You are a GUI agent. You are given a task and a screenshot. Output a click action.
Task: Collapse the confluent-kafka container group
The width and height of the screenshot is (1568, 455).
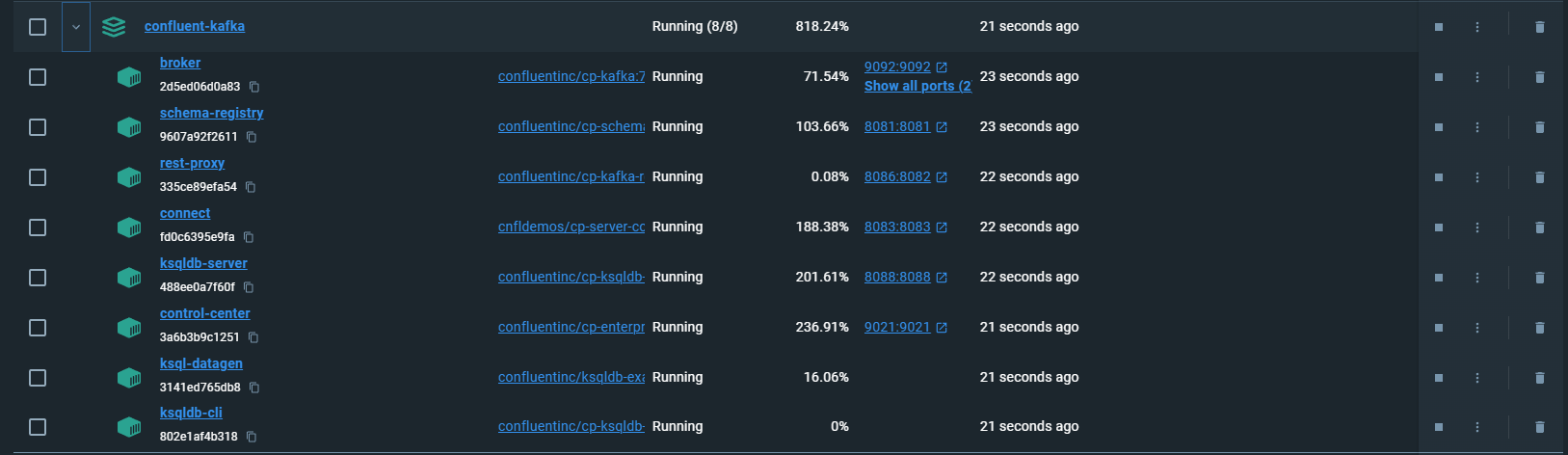(76, 27)
